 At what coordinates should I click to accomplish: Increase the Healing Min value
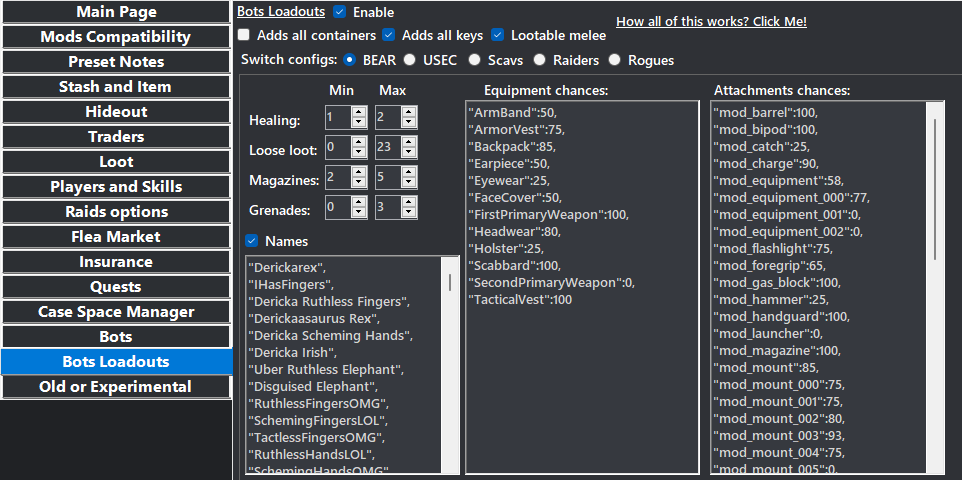tap(359, 113)
